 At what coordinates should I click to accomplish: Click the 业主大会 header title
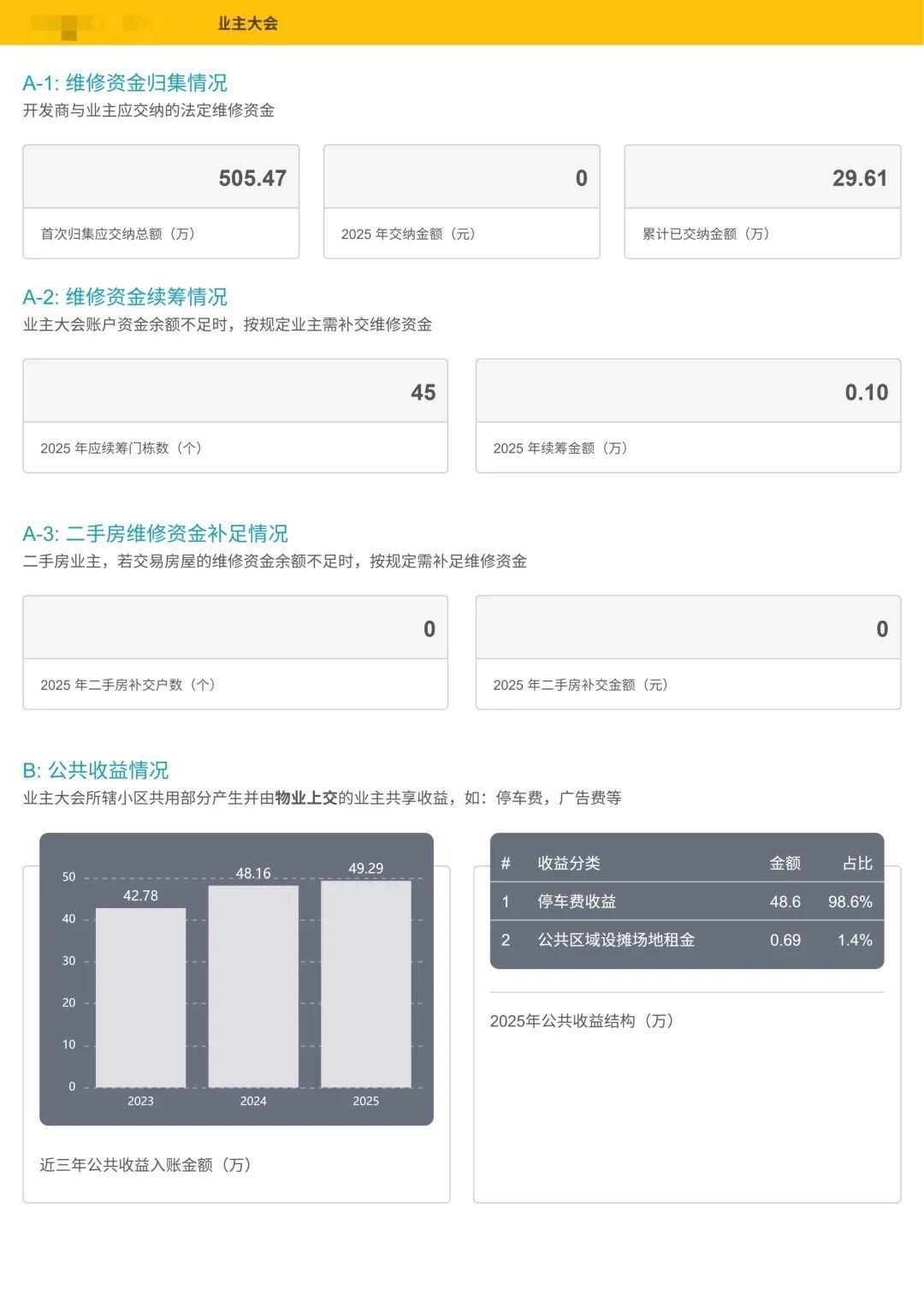pos(247,23)
